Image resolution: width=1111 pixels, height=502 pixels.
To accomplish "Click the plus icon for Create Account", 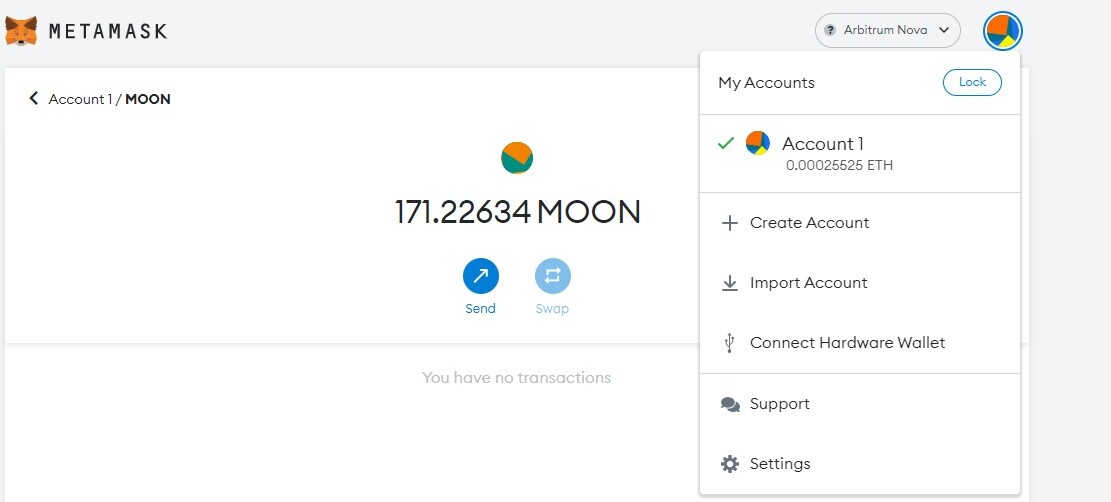I will [x=729, y=224].
